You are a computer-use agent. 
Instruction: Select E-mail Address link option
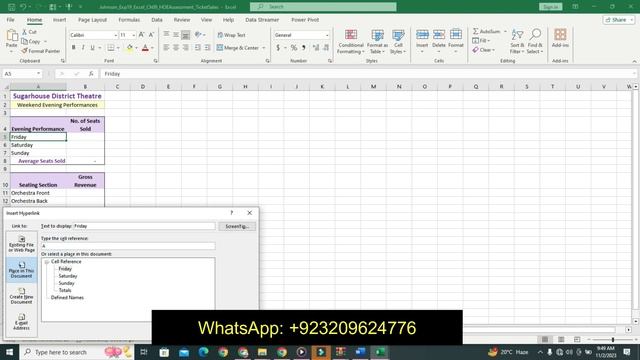[22, 322]
